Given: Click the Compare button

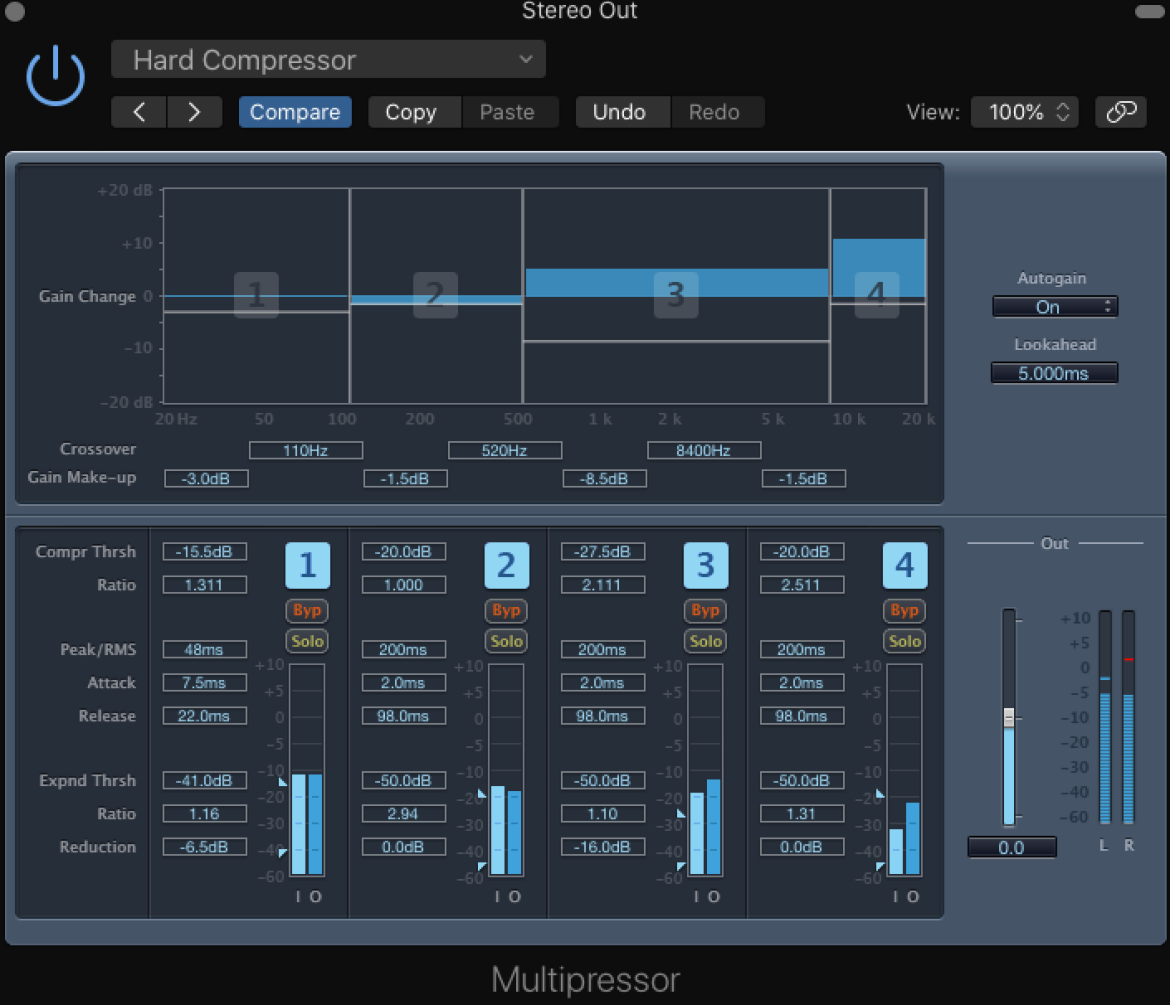Looking at the screenshot, I should click(x=295, y=112).
